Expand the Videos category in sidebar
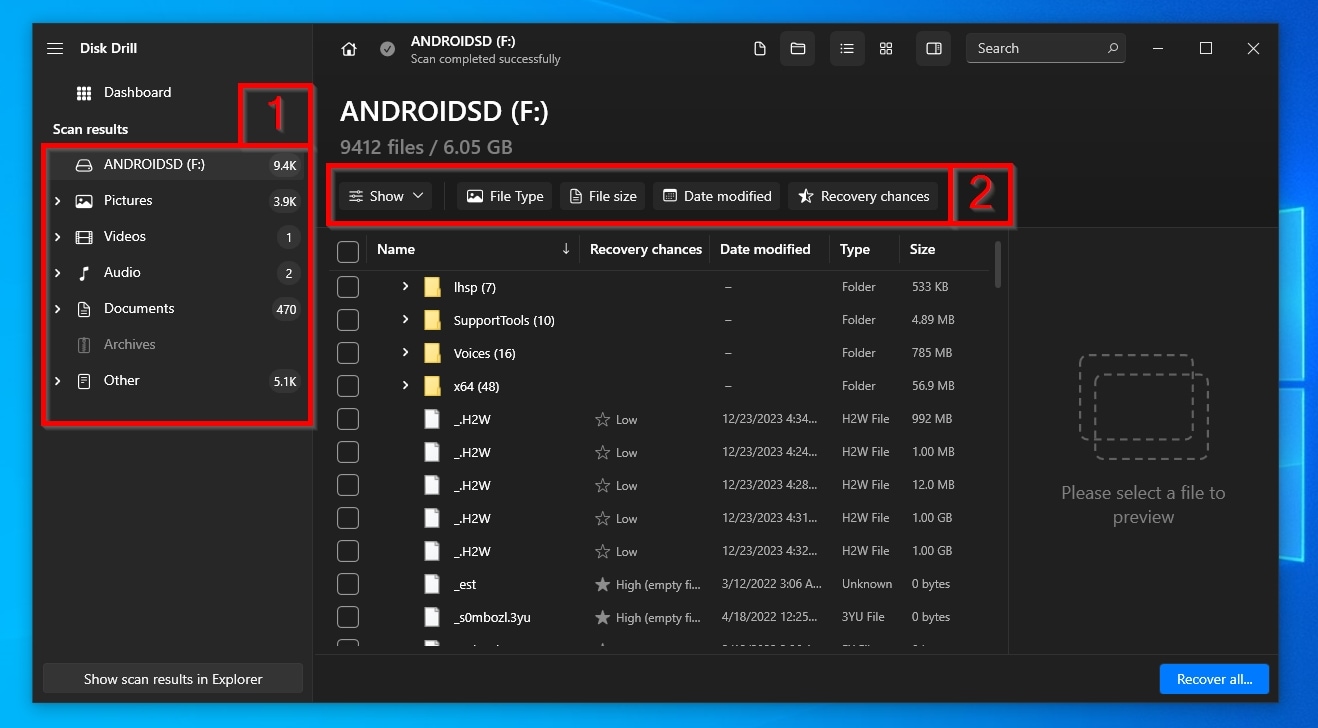The image size is (1318, 728). [x=57, y=237]
